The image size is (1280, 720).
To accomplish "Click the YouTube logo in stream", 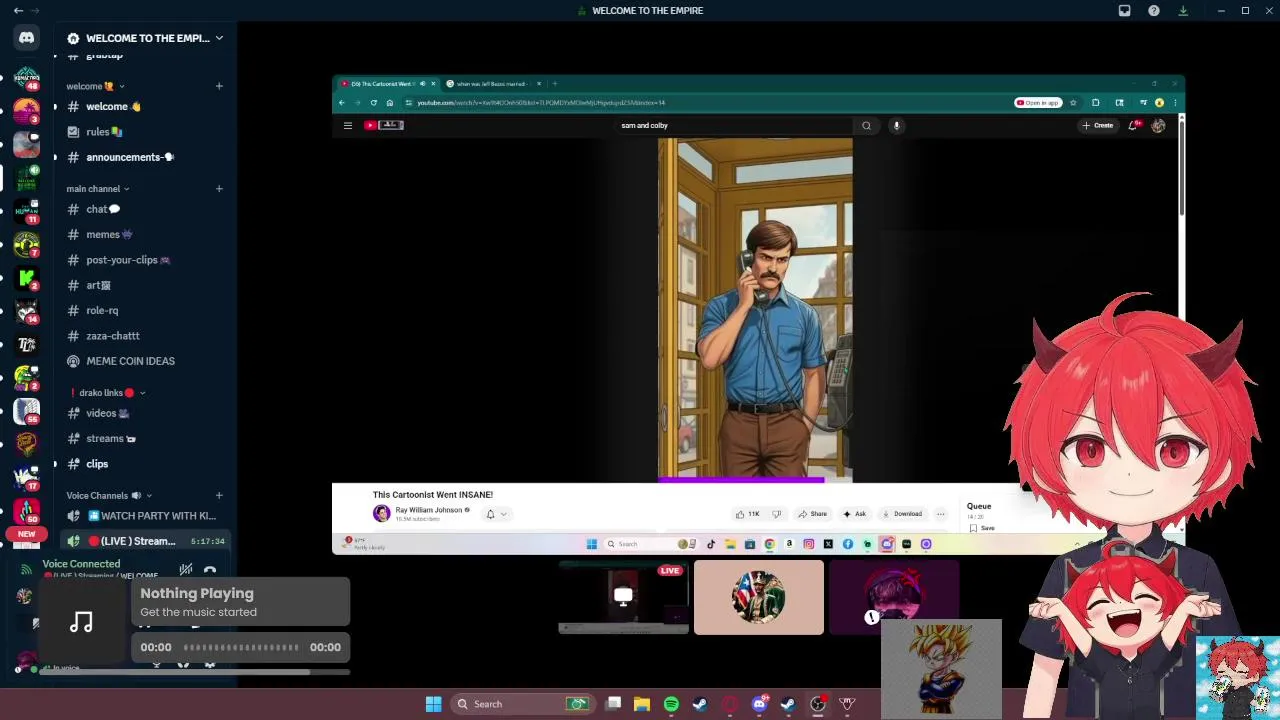I will tap(383, 125).
